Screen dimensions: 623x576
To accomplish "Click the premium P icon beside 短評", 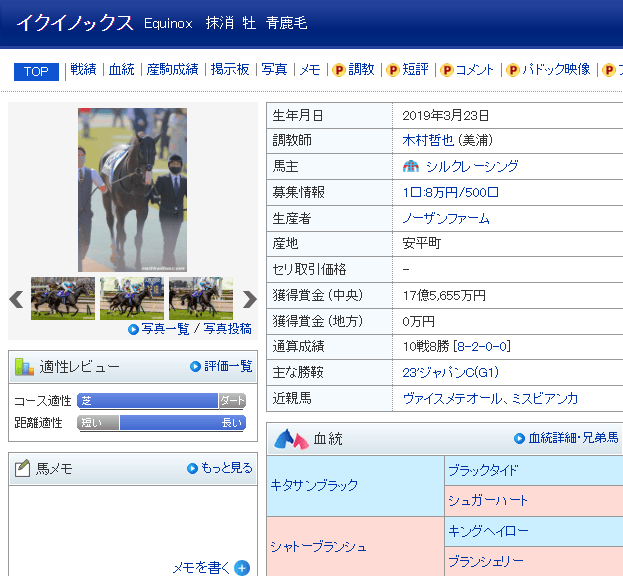I will click(x=393, y=70).
